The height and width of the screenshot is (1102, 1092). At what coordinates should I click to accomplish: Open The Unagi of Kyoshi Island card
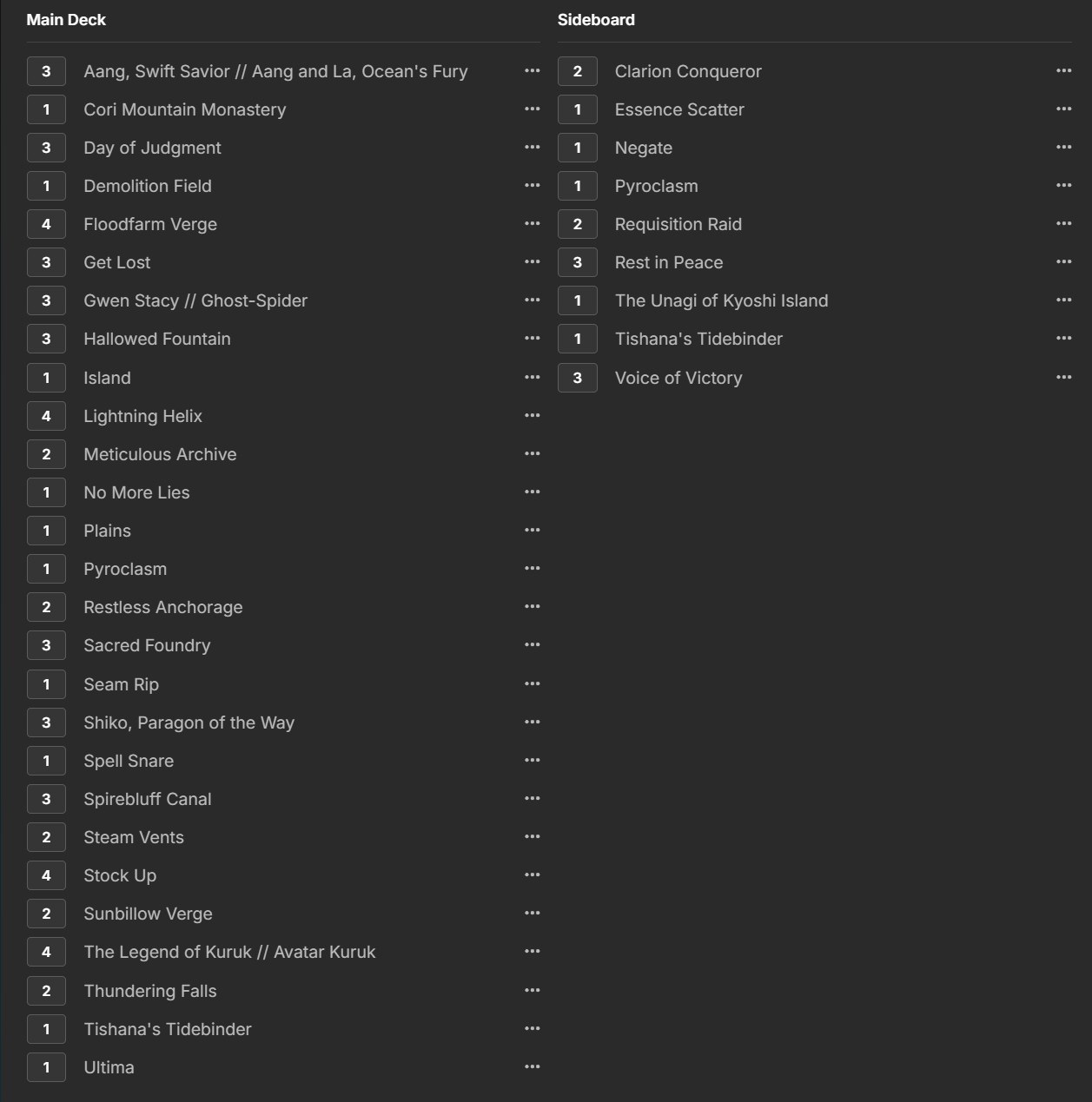(x=721, y=300)
